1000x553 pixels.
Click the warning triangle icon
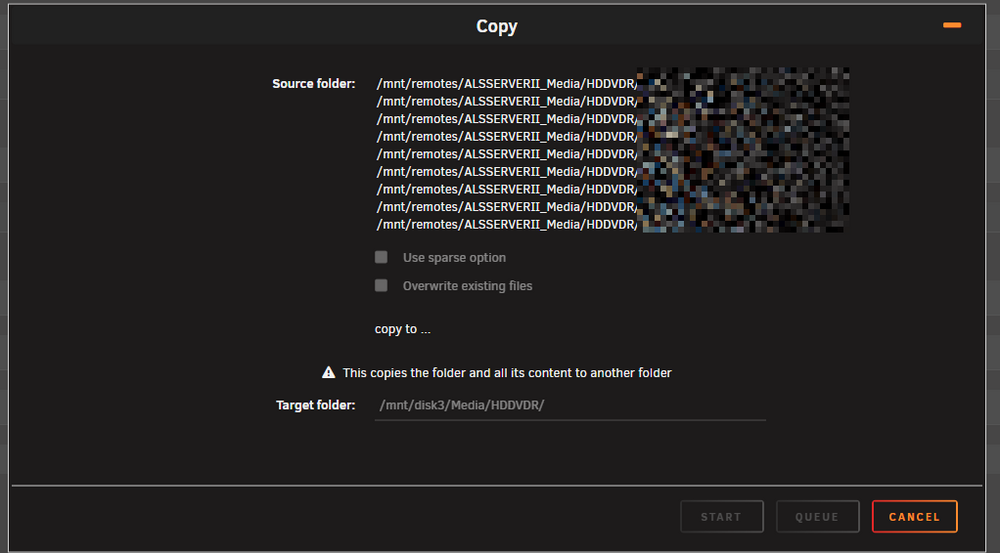point(328,372)
